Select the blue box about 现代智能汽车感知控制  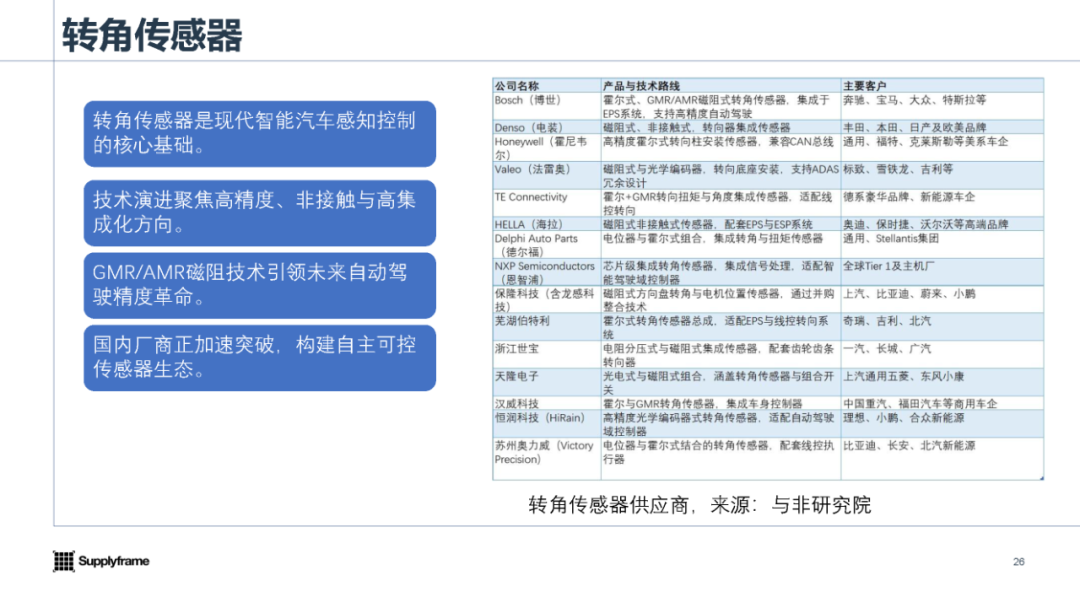(x=260, y=134)
